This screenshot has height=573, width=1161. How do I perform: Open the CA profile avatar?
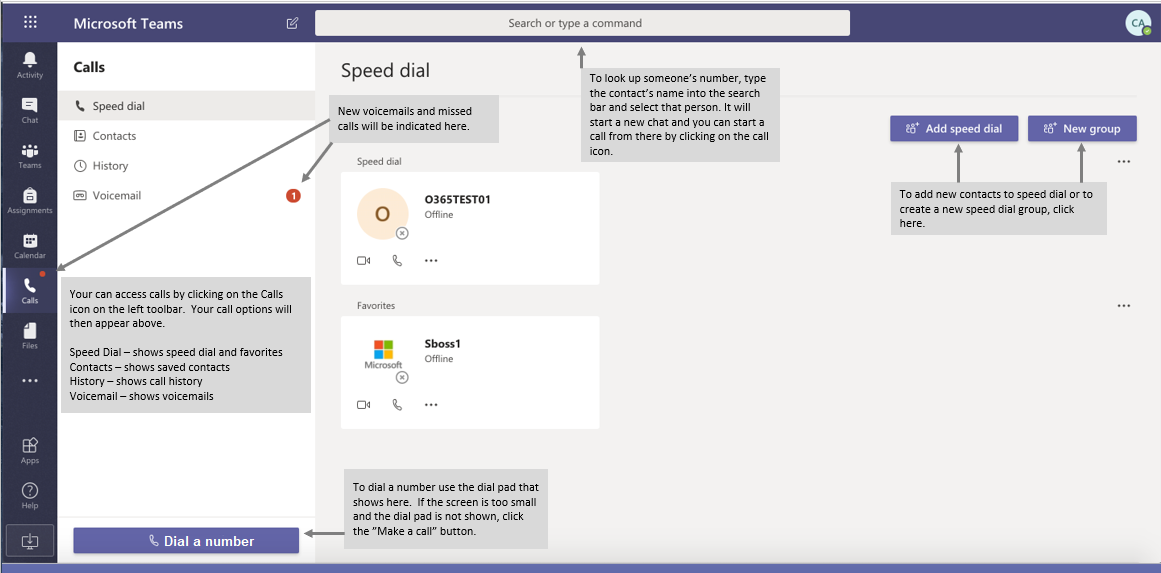click(x=1137, y=23)
